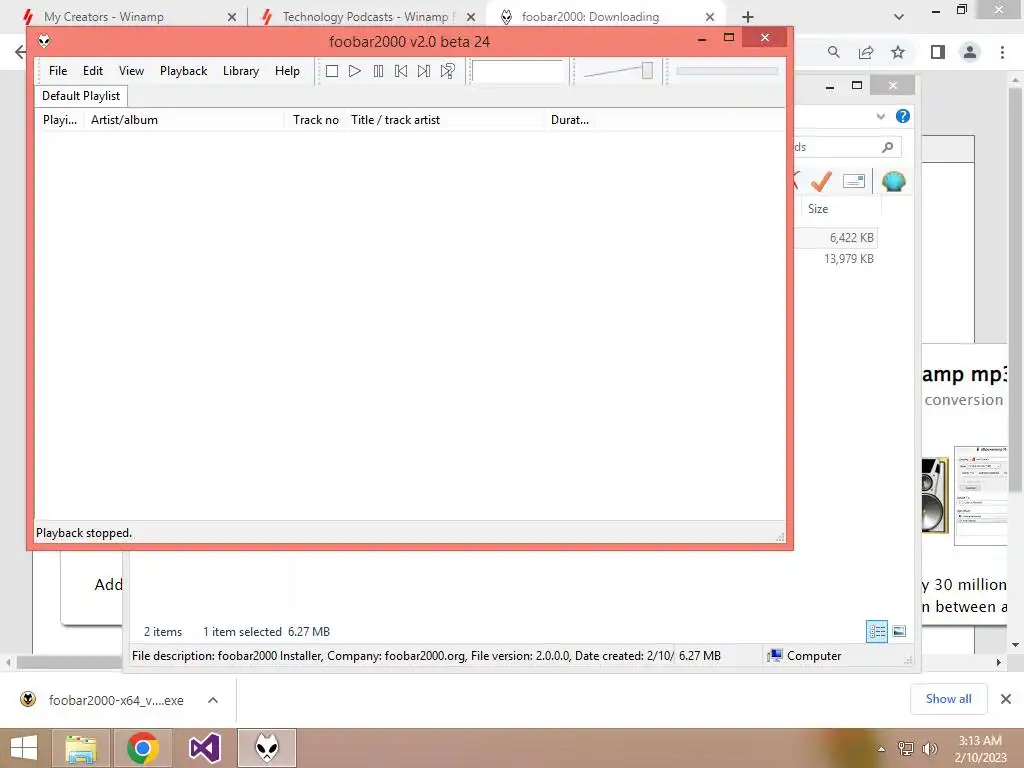Click the Stop playback button in foobar2000
Viewport: 1024px width, 768px height.
(332, 71)
